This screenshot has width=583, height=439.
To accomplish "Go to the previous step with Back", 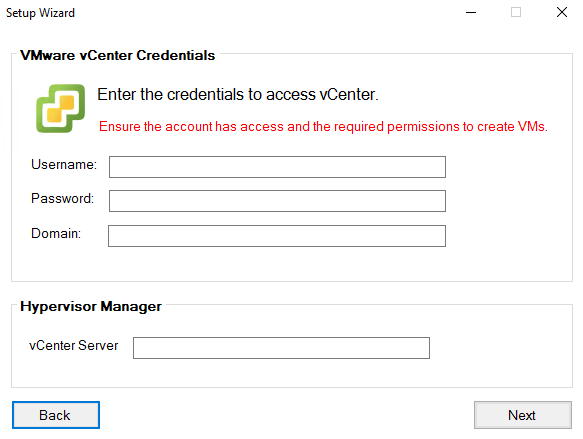I will tap(56, 415).
